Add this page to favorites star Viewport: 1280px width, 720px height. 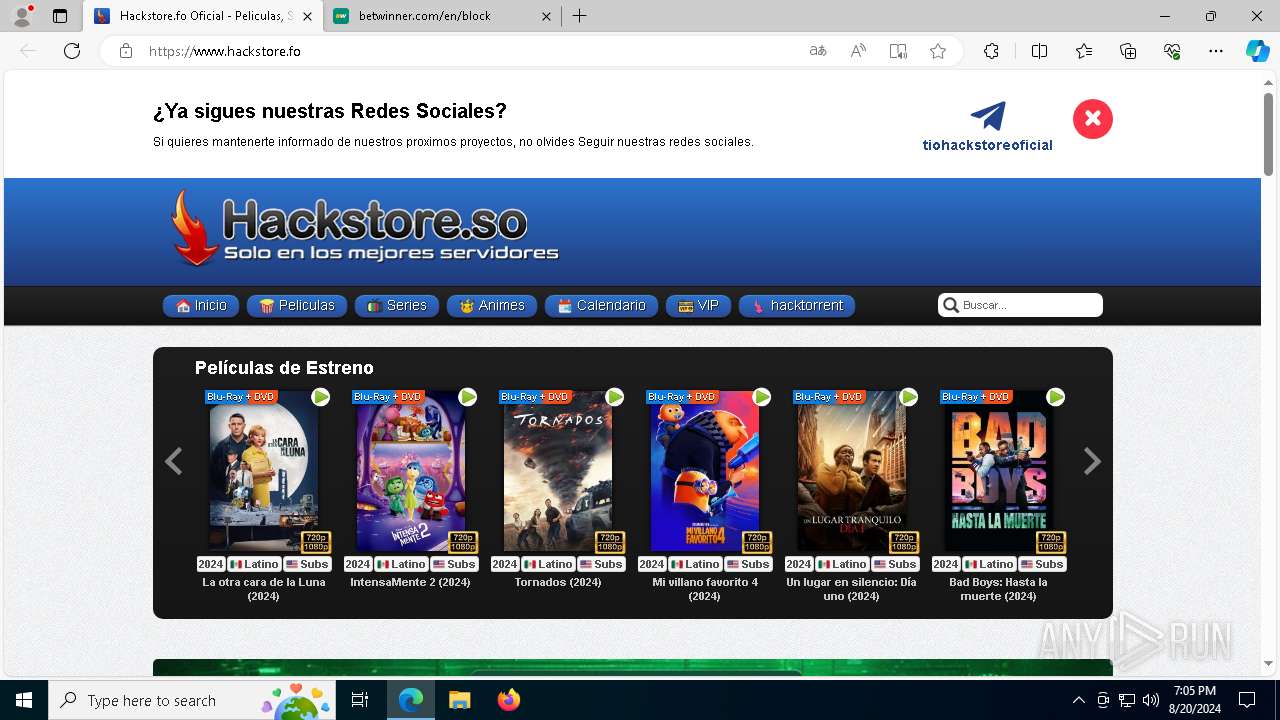pyautogui.click(x=938, y=51)
